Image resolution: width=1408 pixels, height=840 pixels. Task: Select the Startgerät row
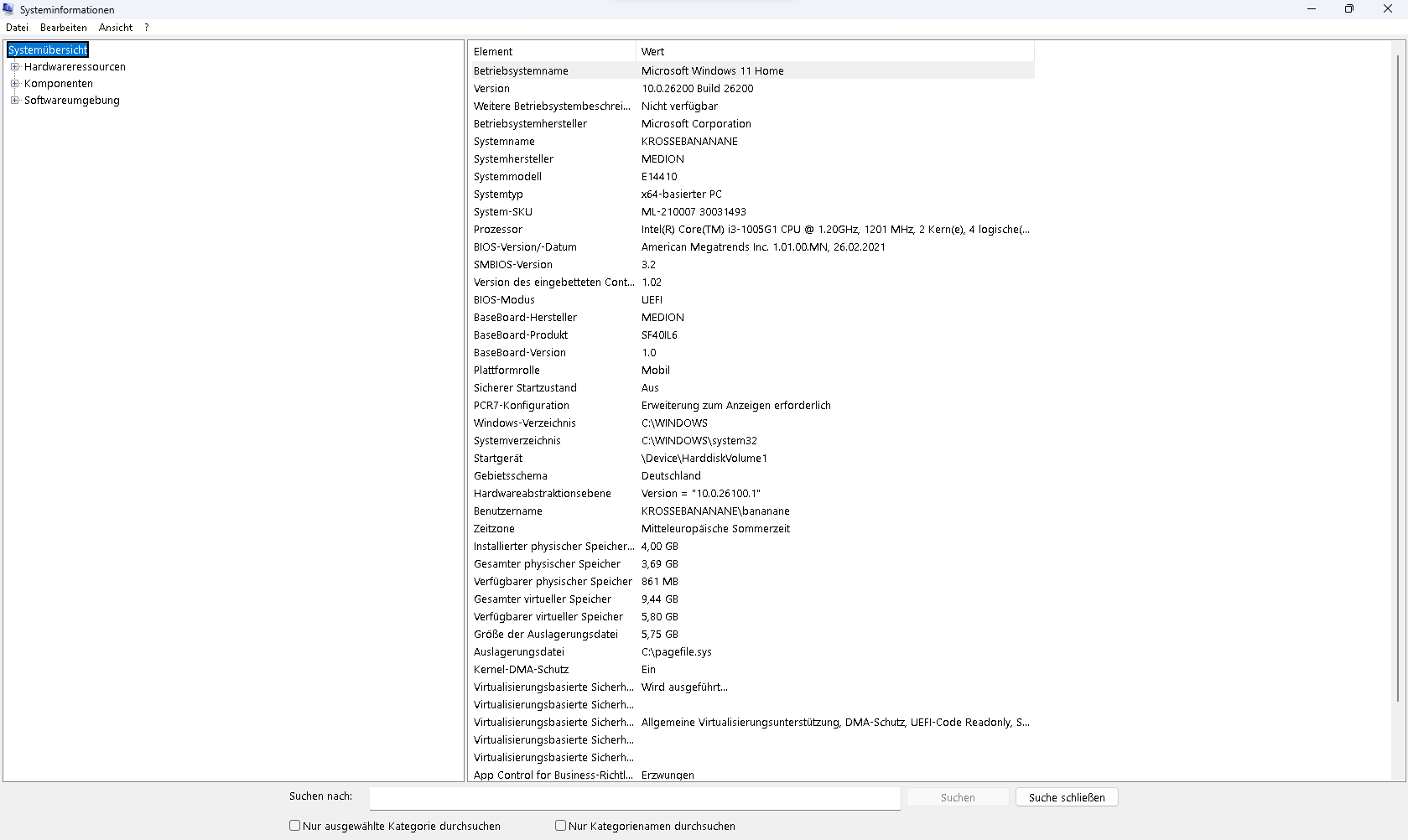751,459
